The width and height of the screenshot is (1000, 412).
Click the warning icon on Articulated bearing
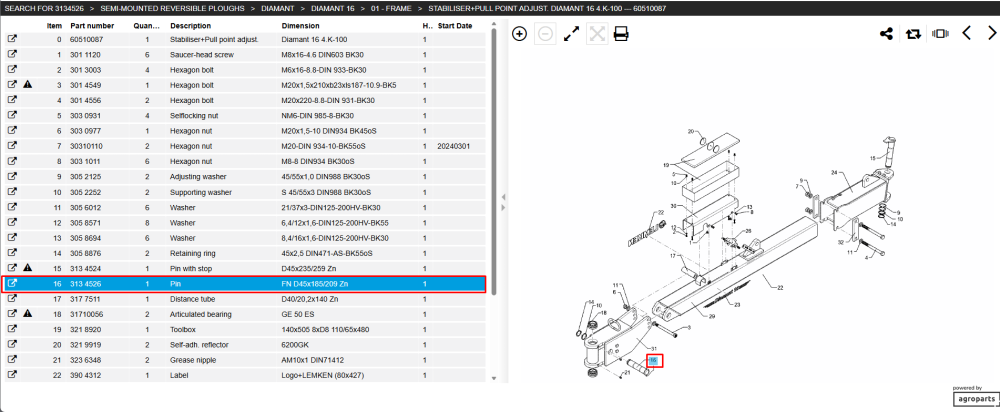tap(27, 314)
